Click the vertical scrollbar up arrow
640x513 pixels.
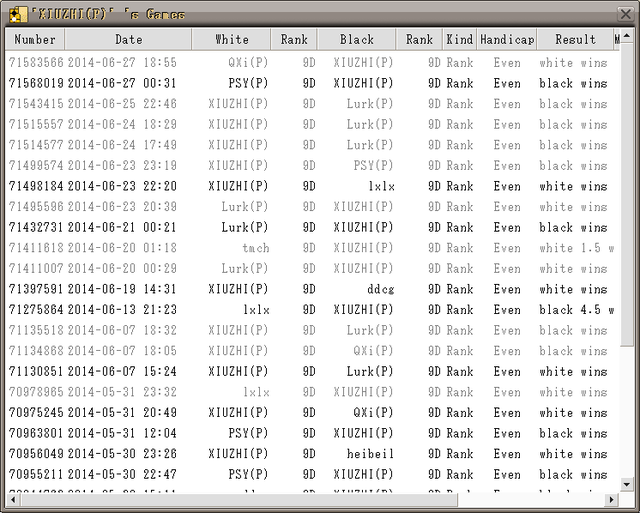pyautogui.click(x=627, y=36)
